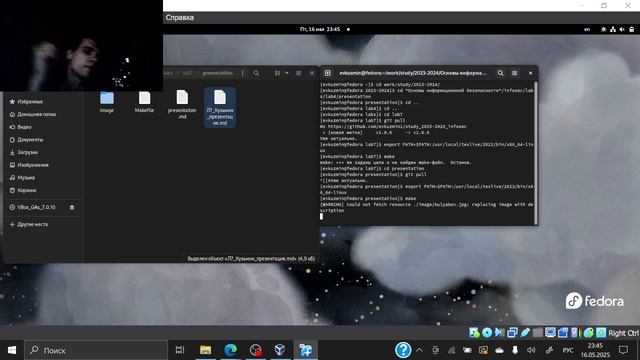Open Windows Task View
Image resolution: width=640 pixels, height=360 pixels.
click(x=180, y=350)
